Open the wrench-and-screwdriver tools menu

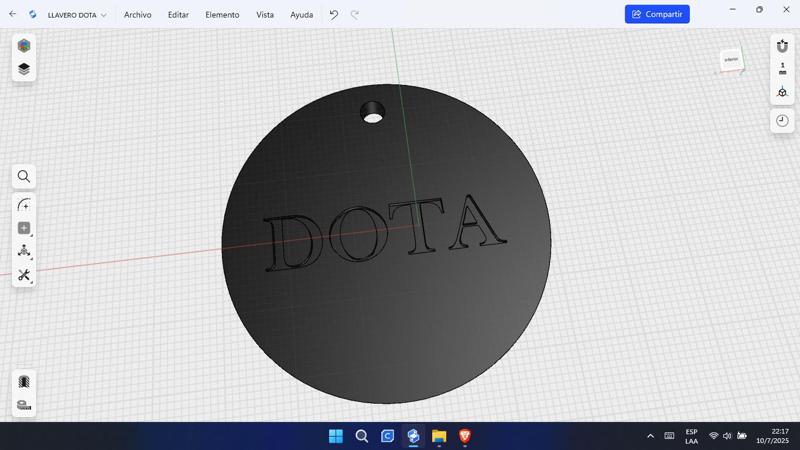[24, 275]
